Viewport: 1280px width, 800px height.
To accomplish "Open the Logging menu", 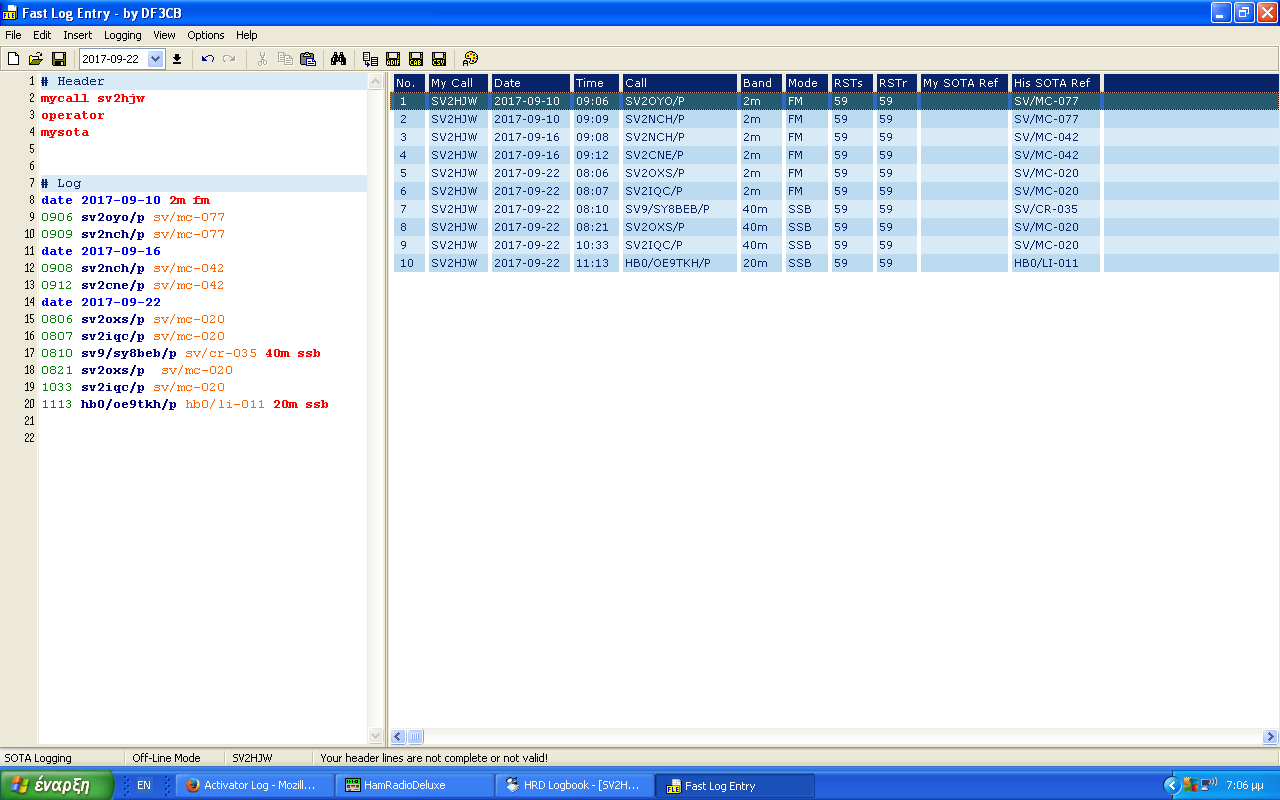I will [x=122, y=35].
